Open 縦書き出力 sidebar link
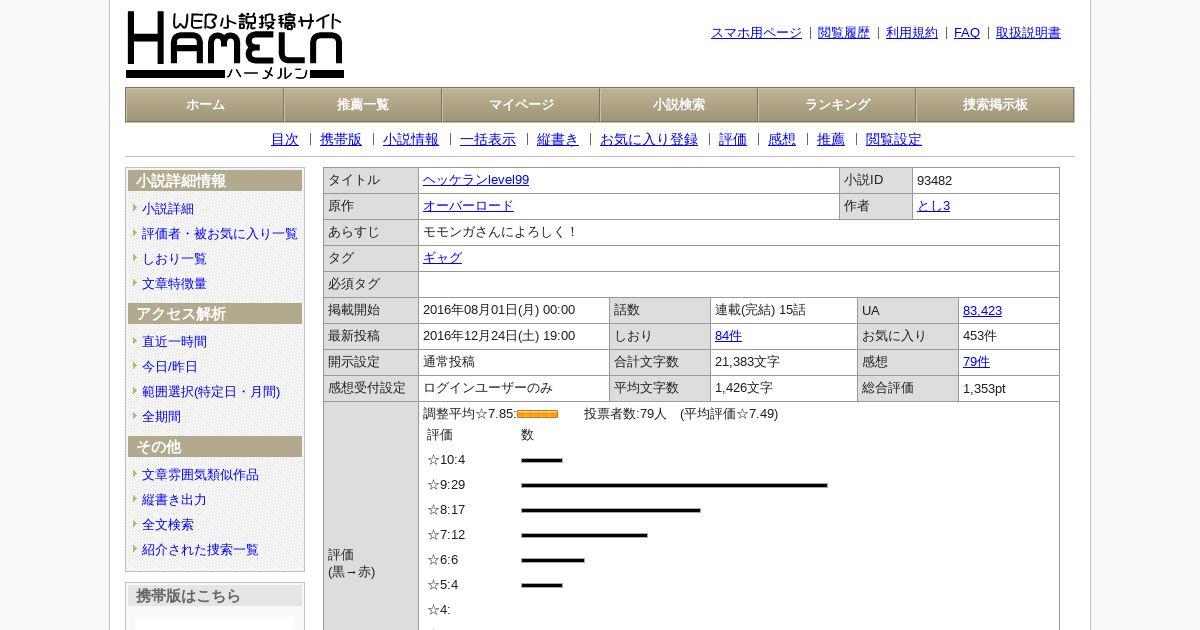The height and width of the screenshot is (630, 1200). tap(174, 500)
